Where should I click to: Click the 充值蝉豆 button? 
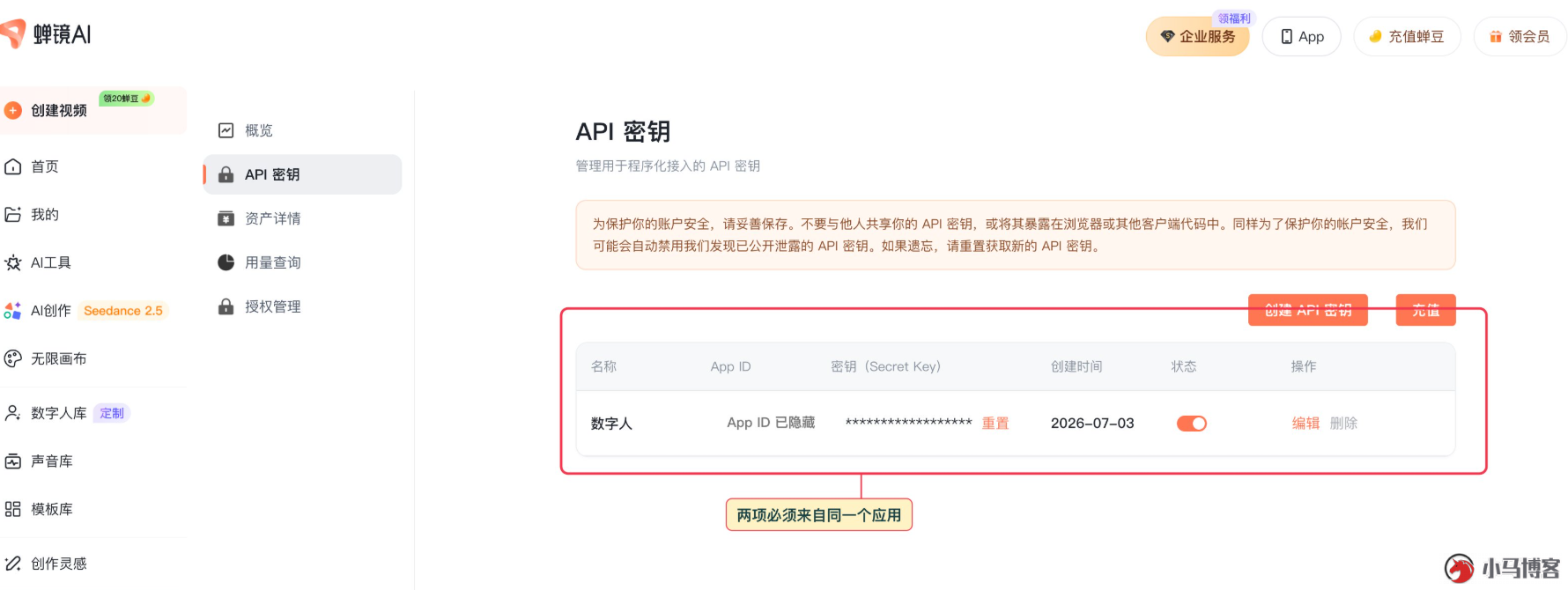point(1407,37)
